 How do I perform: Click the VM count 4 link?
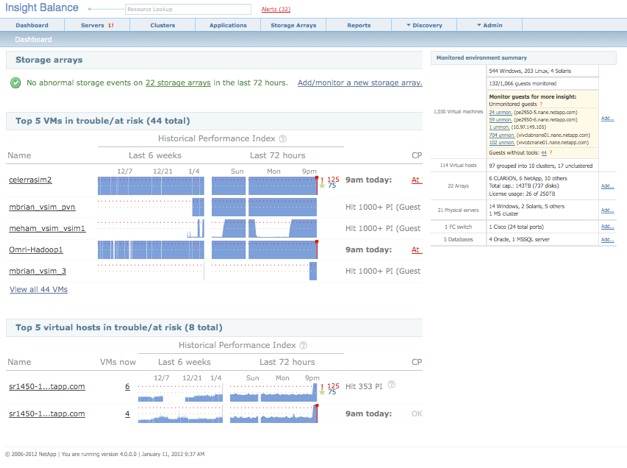127,414
